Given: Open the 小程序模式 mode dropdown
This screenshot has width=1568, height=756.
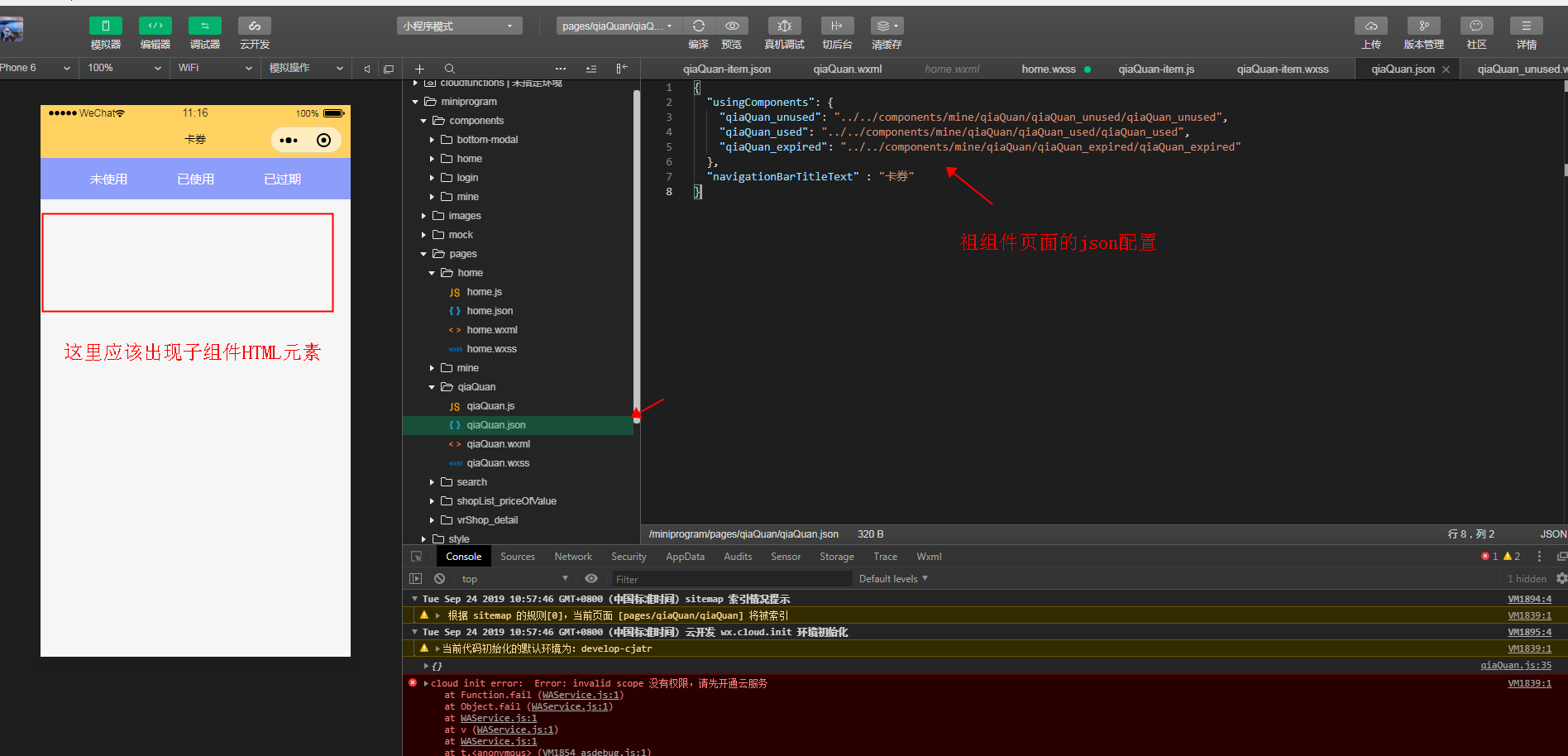Looking at the screenshot, I should 459,26.
